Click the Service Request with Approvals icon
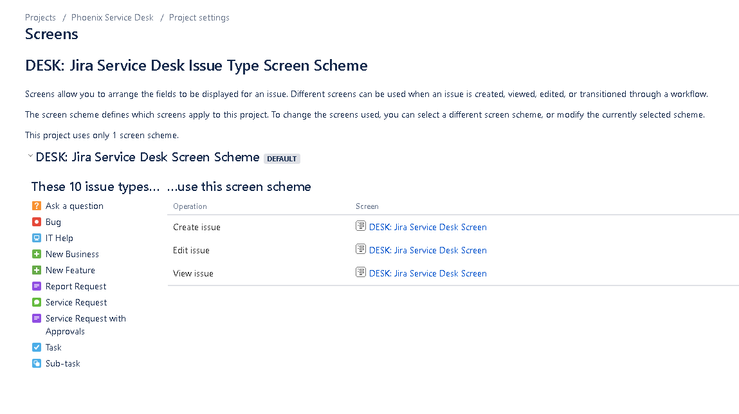The height and width of the screenshot is (414, 739). (36, 318)
